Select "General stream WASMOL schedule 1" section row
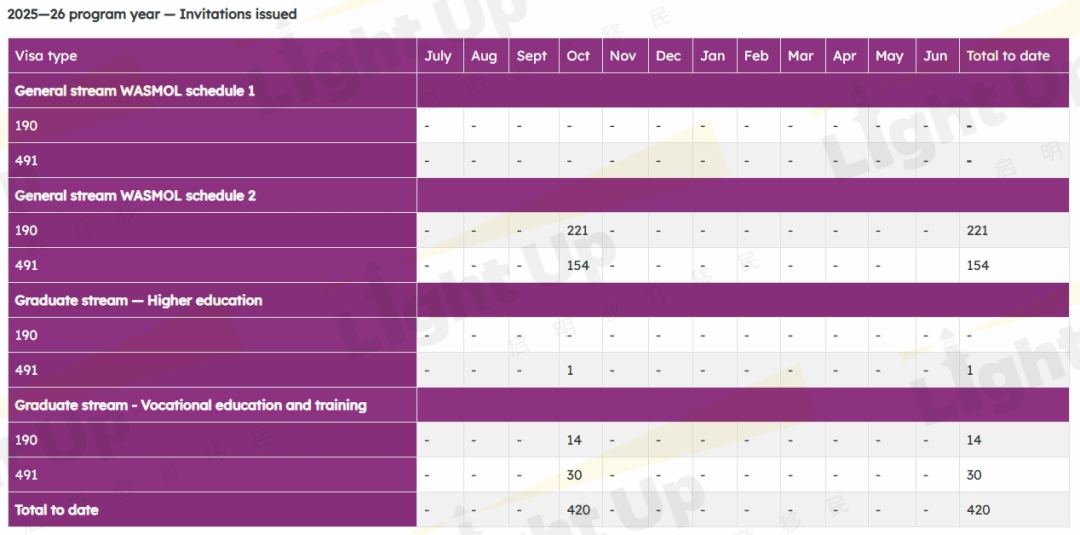 click(x=135, y=91)
